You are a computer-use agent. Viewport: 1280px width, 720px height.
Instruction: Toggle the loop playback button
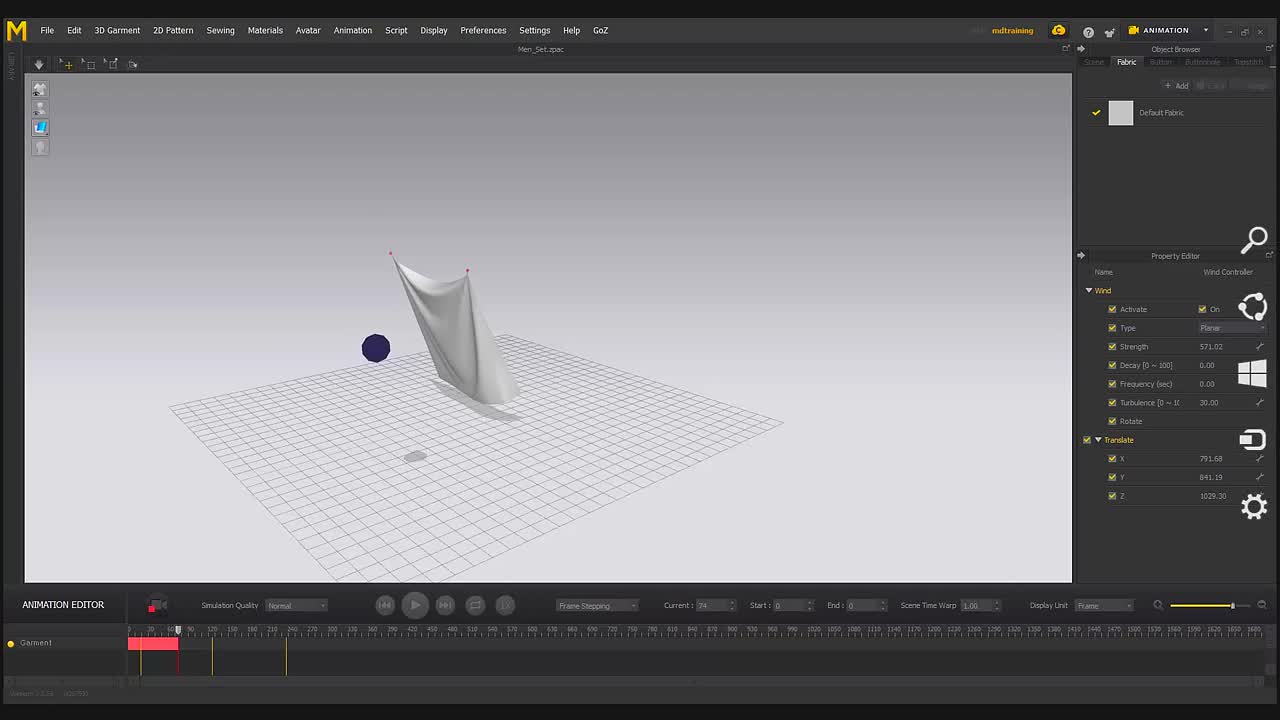click(x=475, y=605)
